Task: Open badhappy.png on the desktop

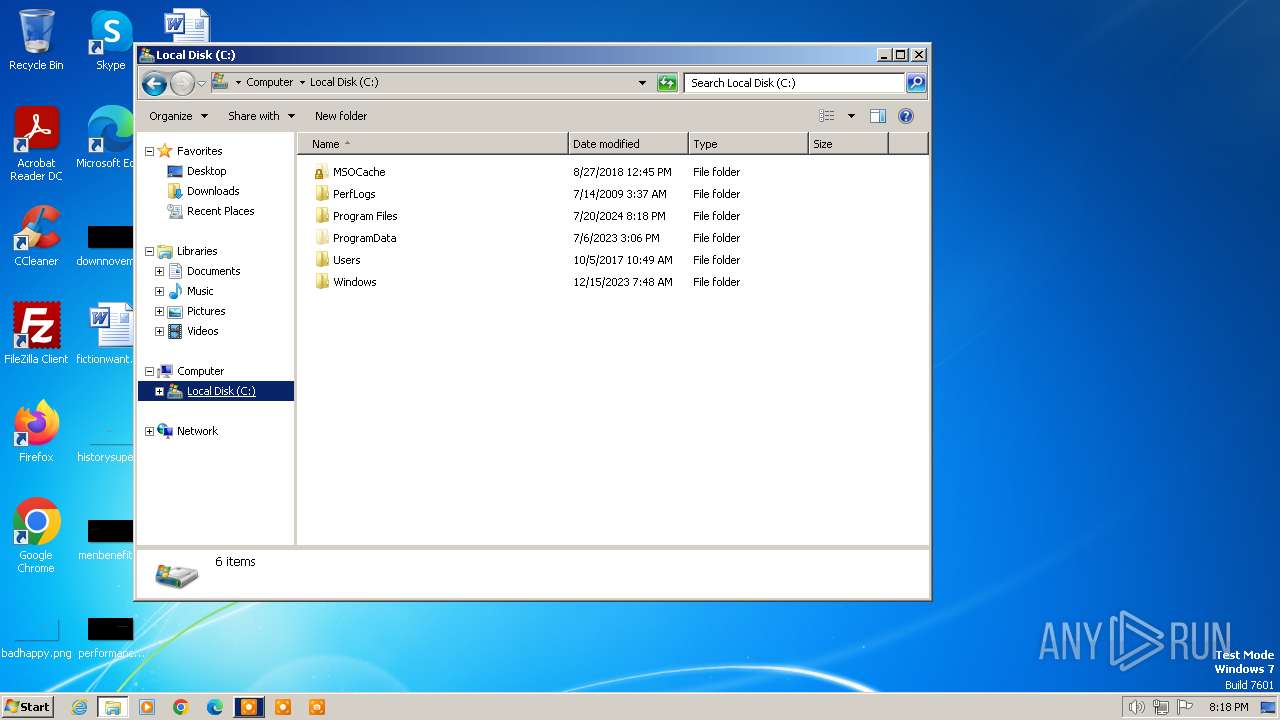Action: click(36, 636)
